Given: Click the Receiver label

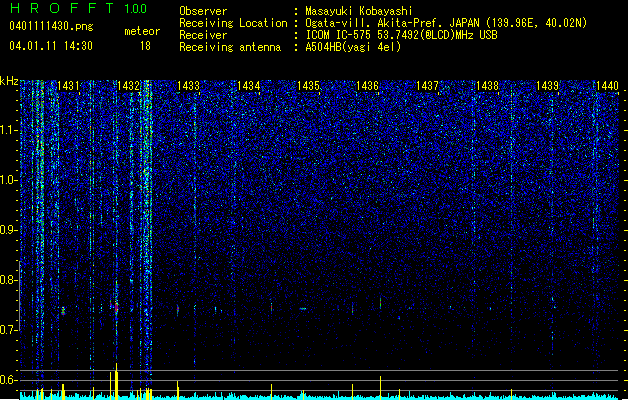Looking at the screenshot, I should pyautogui.click(x=203, y=35).
